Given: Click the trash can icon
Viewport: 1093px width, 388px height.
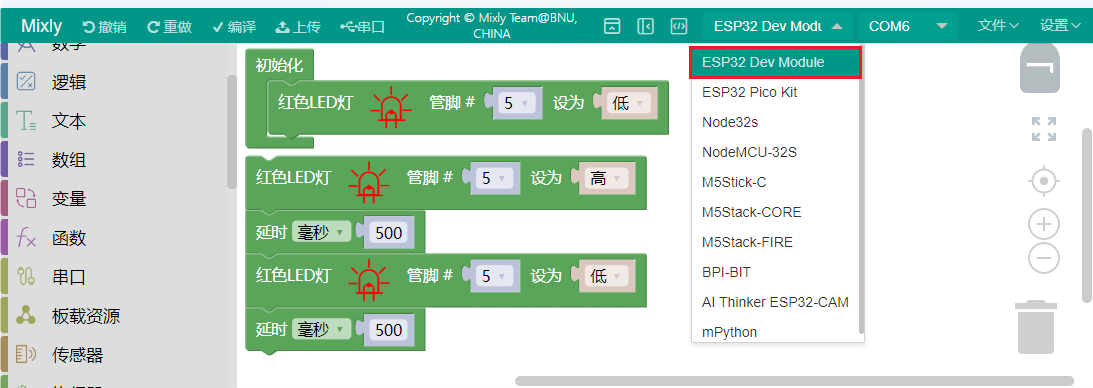Looking at the screenshot, I should [x=1036, y=327].
